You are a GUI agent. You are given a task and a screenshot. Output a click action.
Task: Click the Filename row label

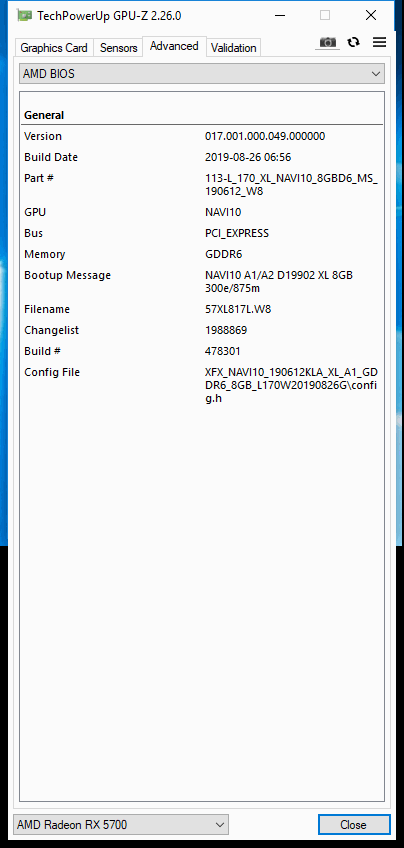(x=47, y=309)
